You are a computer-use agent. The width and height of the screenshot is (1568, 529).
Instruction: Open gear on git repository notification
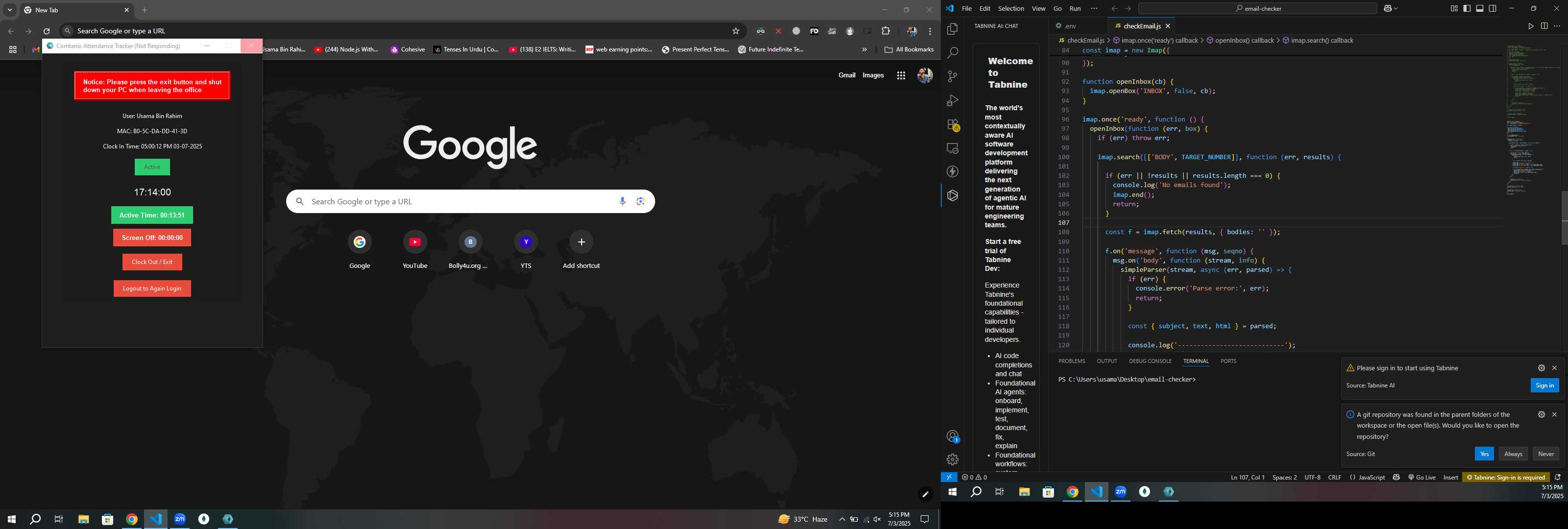tap(1541, 414)
